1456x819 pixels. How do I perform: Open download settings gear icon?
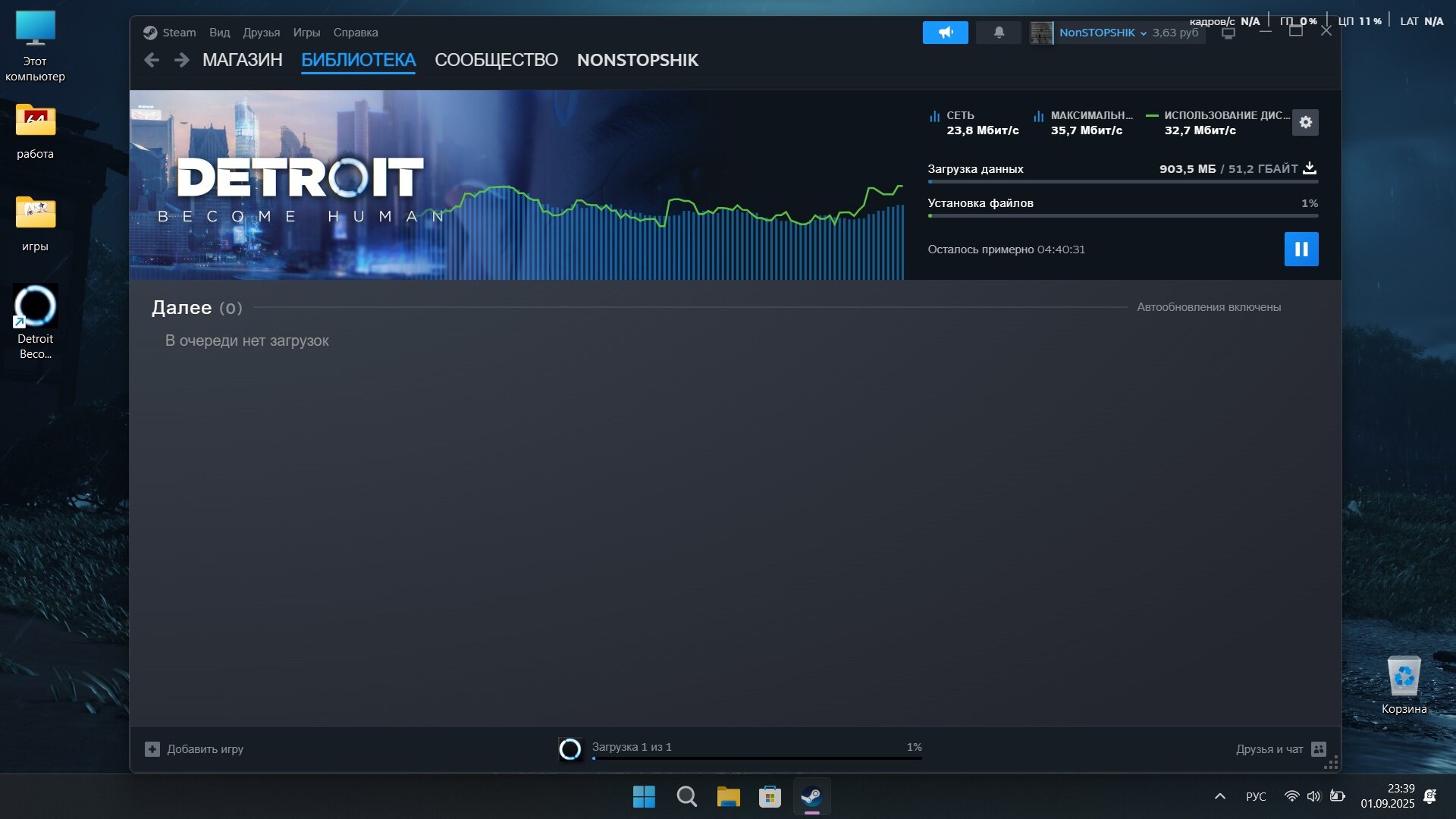click(x=1305, y=122)
